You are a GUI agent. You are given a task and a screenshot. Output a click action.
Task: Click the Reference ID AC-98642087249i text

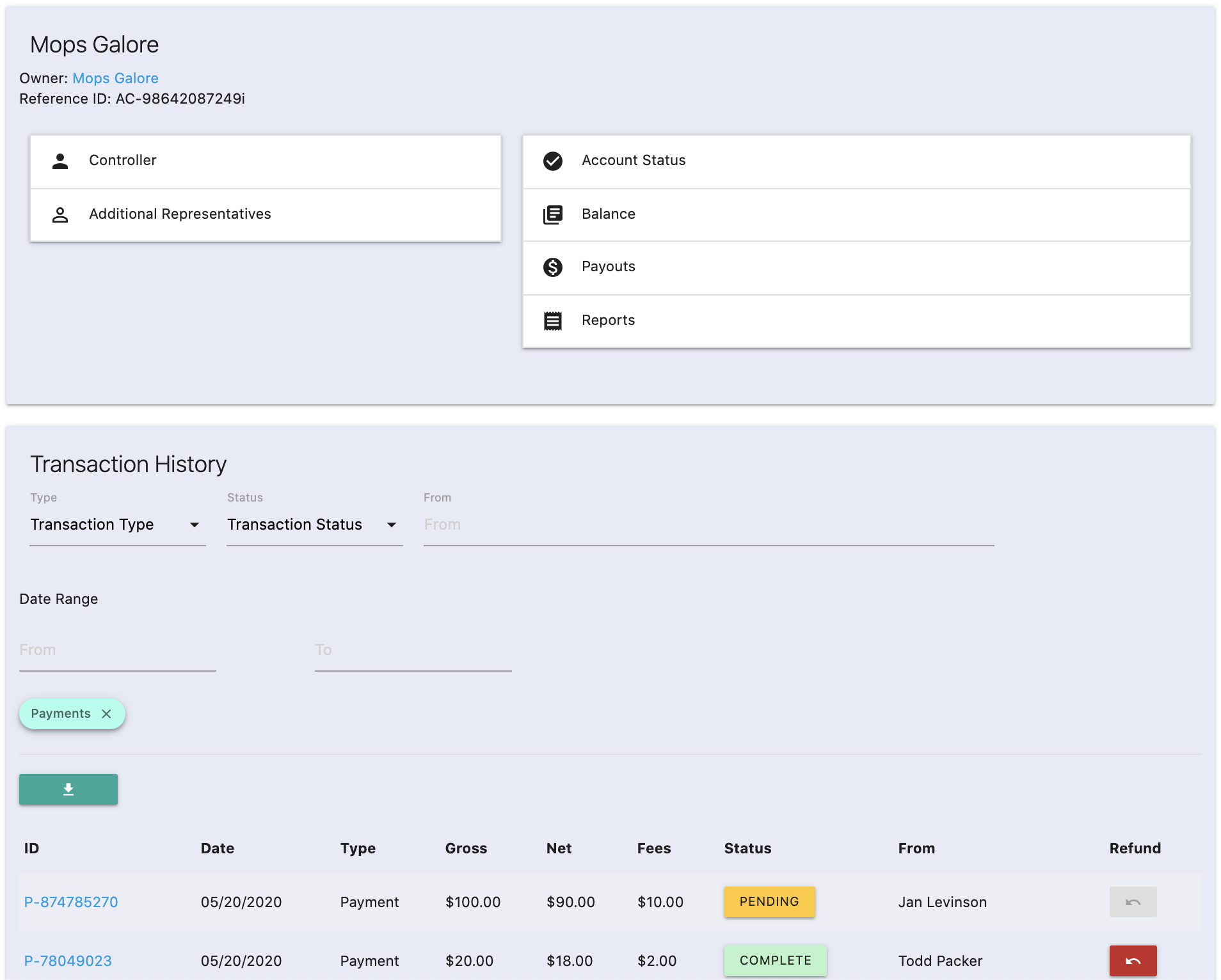(132, 99)
